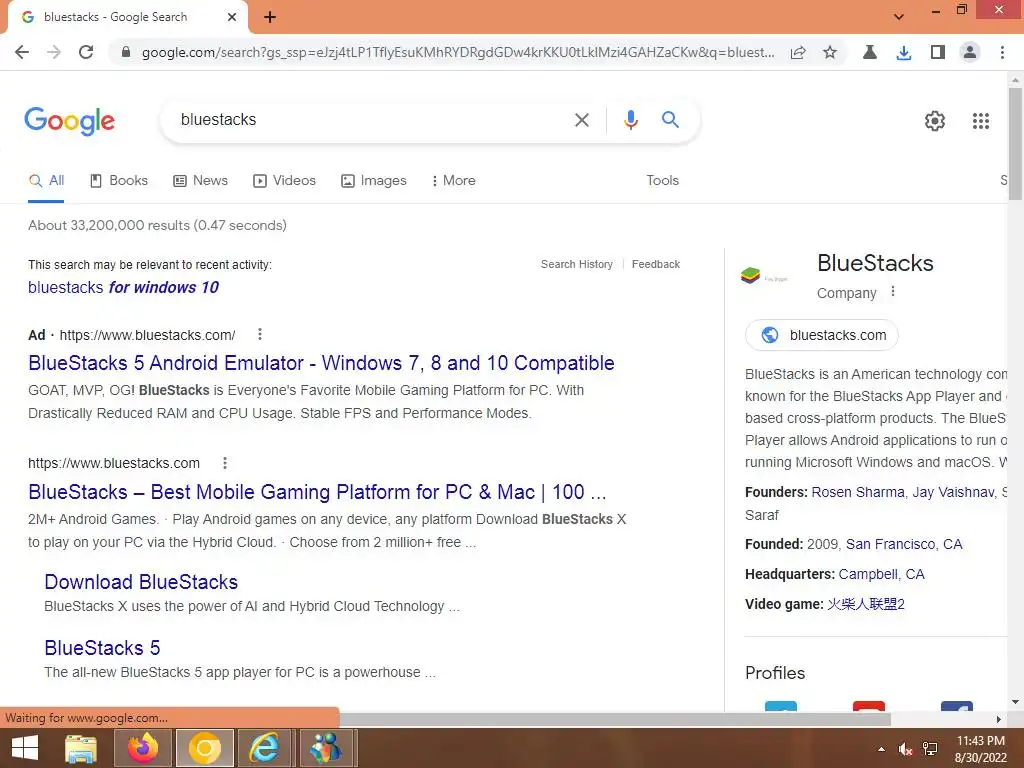
Task: Open Chrome three-dot menu
Action: (x=1002, y=52)
